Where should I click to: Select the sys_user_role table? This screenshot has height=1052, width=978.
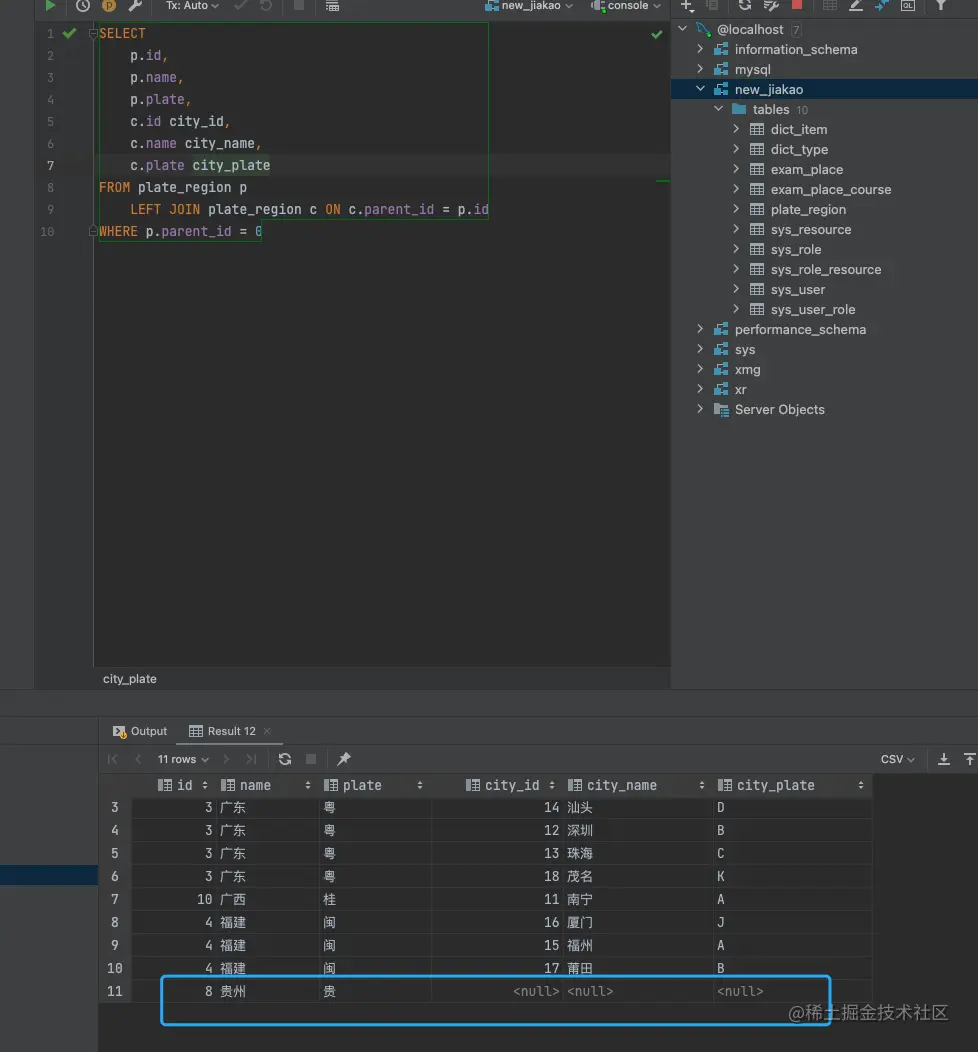812,310
